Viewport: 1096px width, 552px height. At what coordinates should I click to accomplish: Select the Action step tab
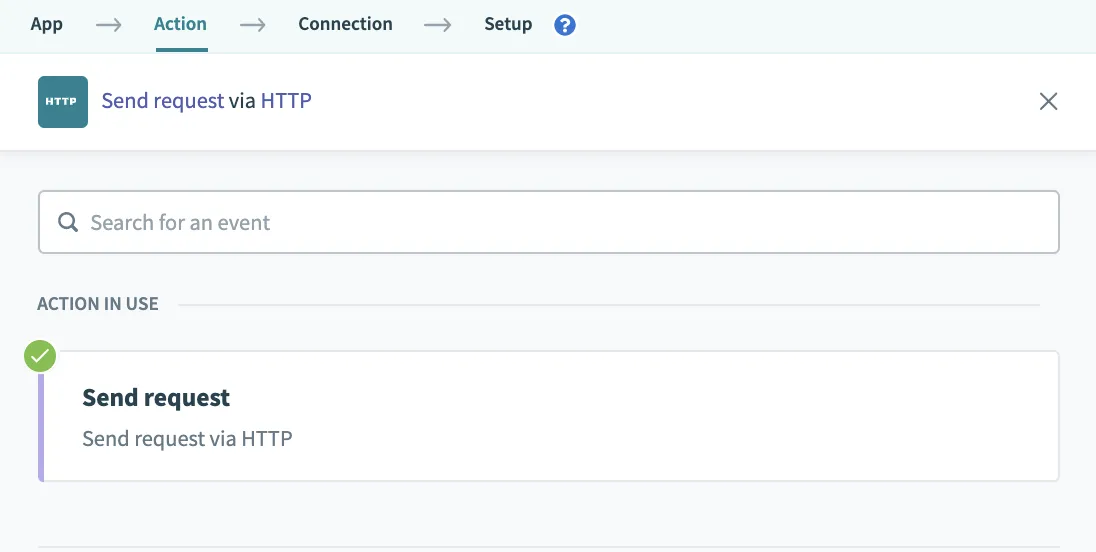point(180,24)
